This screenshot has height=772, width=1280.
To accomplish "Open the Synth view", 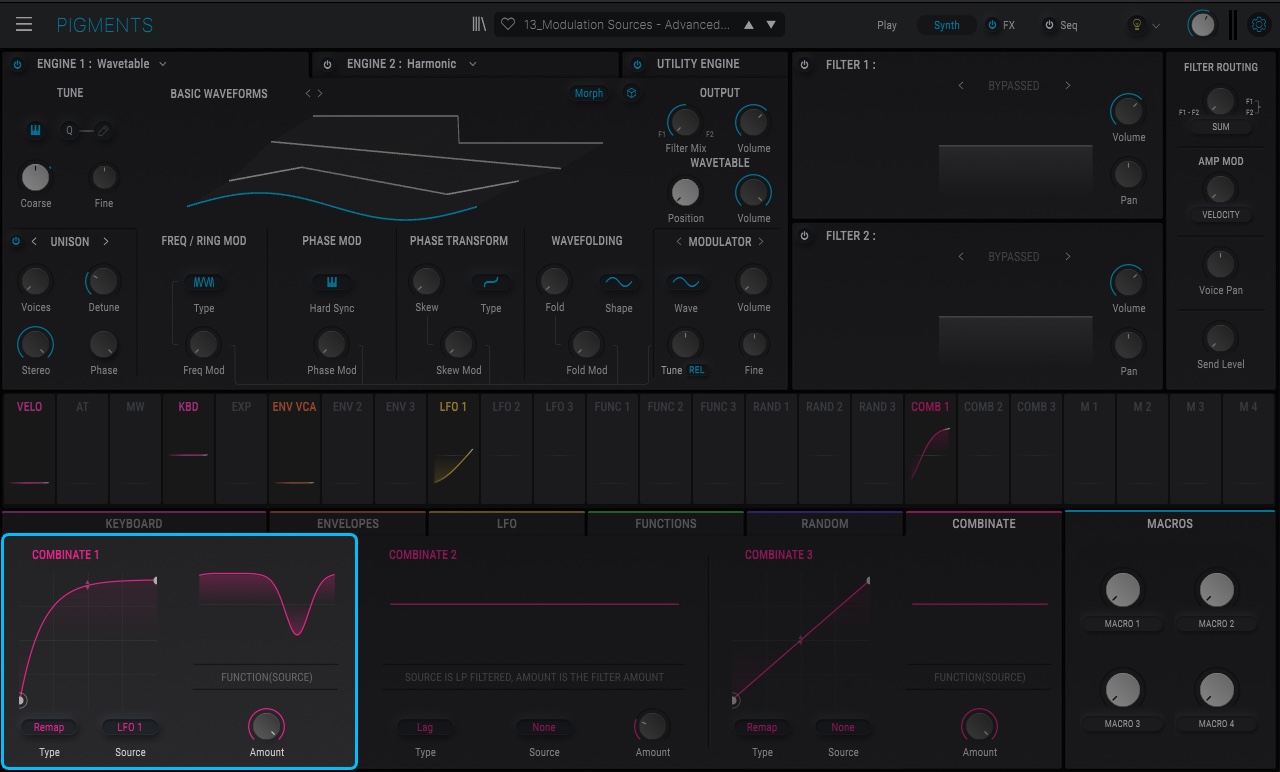I will [946, 25].
